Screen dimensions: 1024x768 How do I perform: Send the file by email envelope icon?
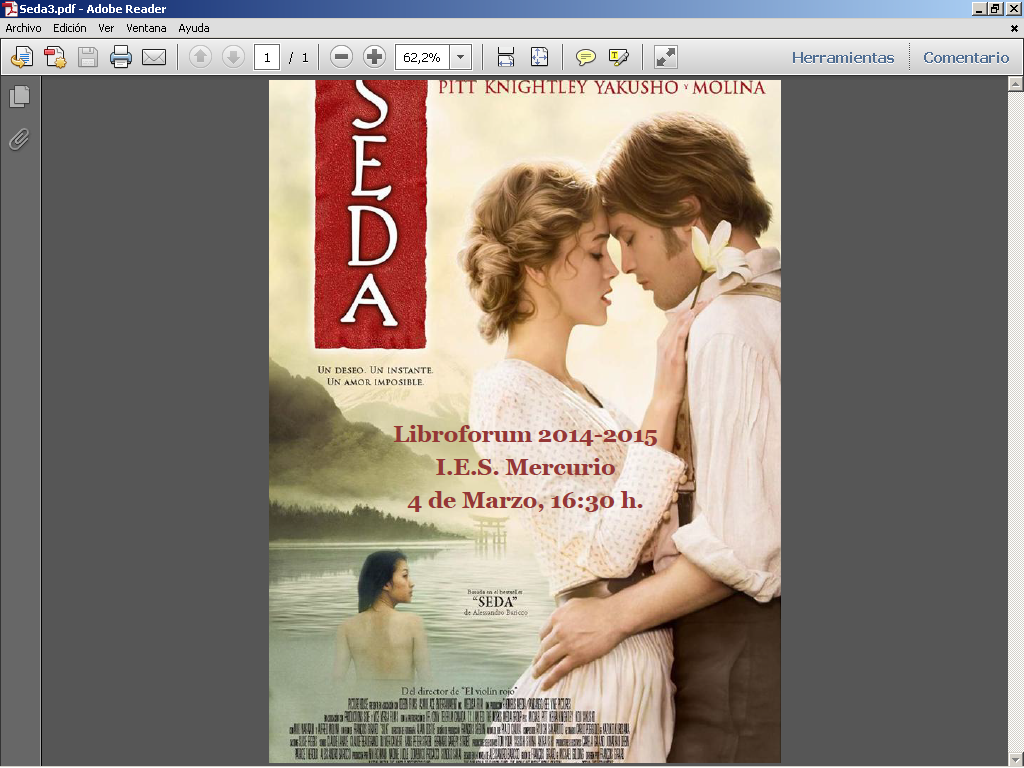(154, 57)
